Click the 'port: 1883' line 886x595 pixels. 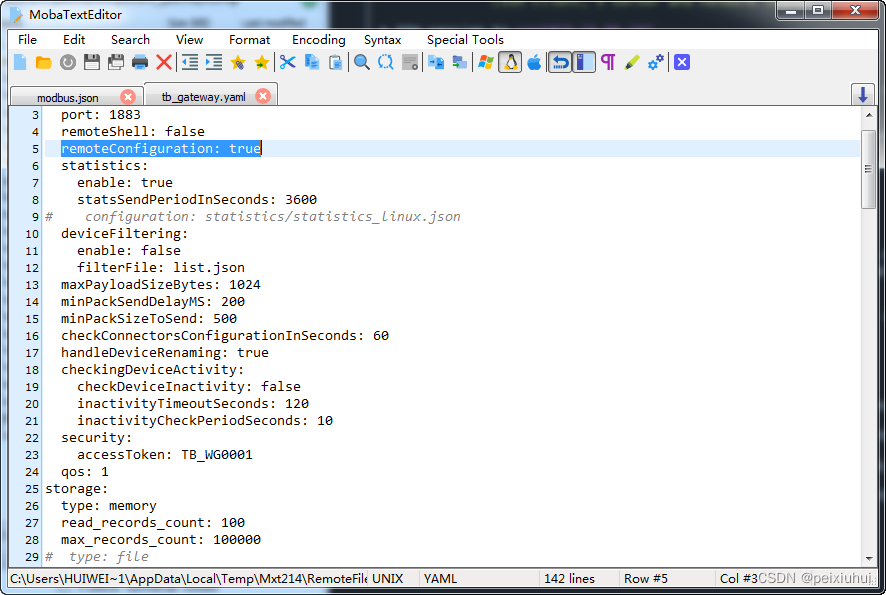(x=101, y=115)
